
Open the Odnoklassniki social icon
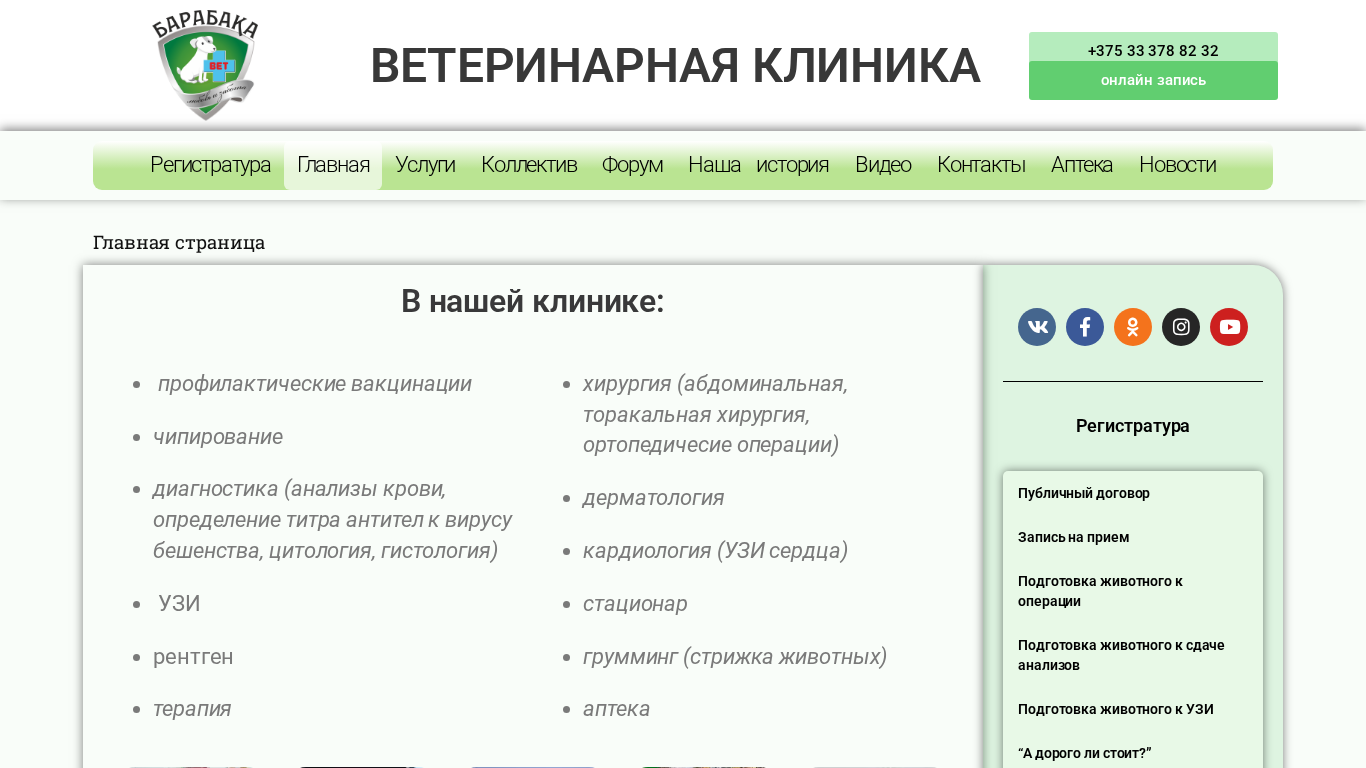1133,327
